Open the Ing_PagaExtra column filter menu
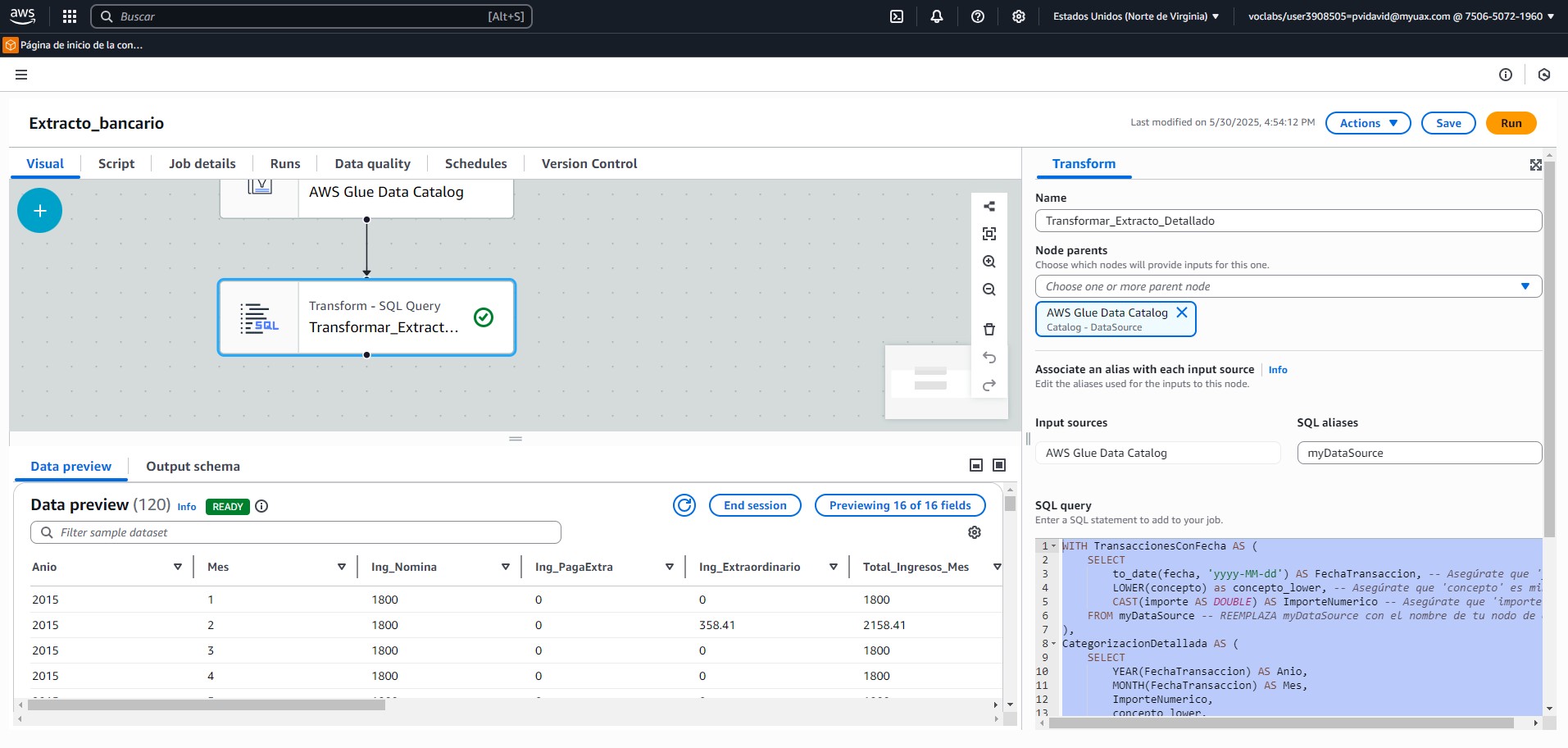Image resolution: width=1568 pixels, height=748 pixels. tap(670, 567)
